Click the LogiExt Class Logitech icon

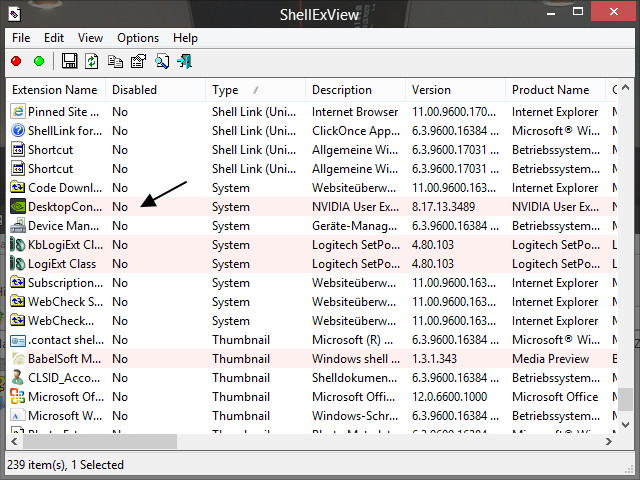18,264
